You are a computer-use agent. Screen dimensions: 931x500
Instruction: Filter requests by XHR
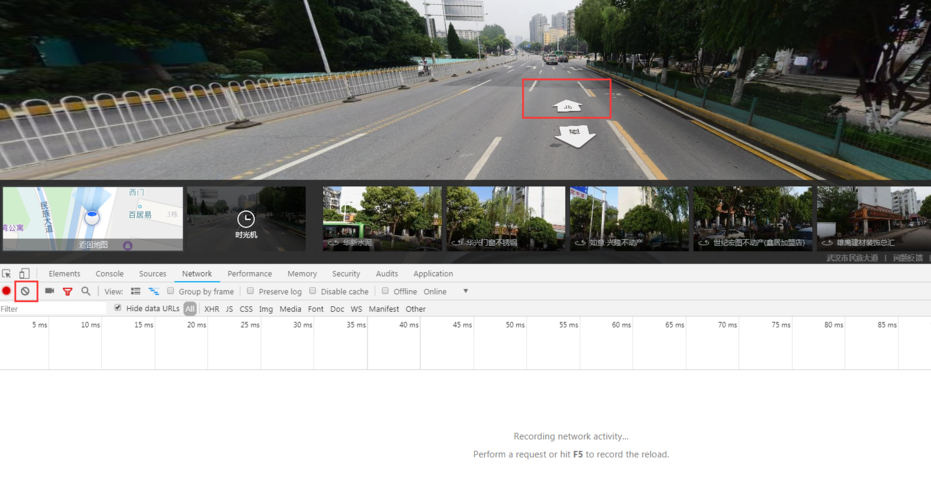[x=211, y=309]
